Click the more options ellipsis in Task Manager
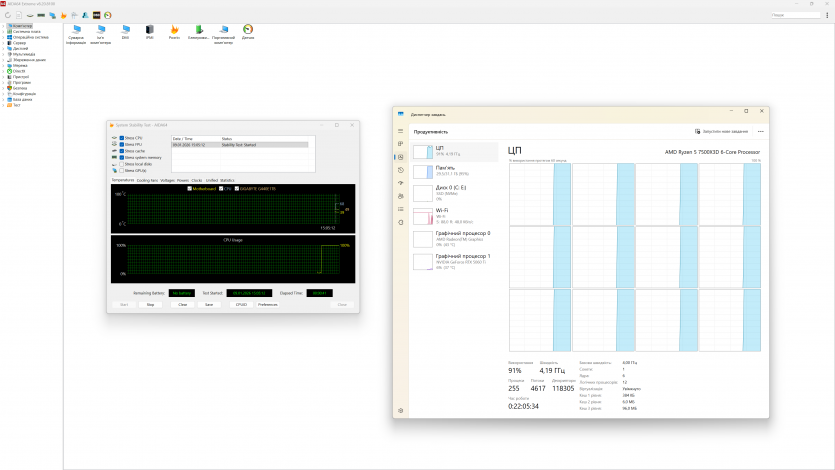This screenshot has height=470, width=835. tap(763, 131)
